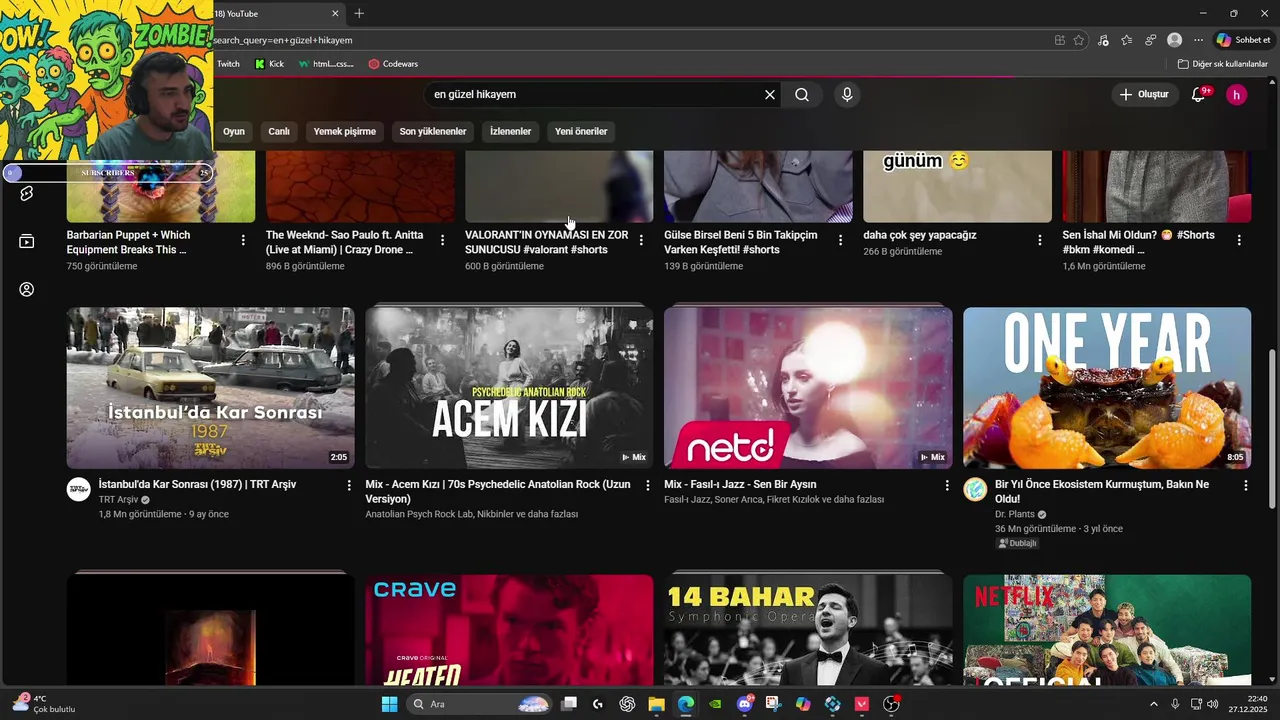1280x720 pixels.
Task: Open netd Fasıl-ı Jazz mix thumbnail
Action: 808,388
